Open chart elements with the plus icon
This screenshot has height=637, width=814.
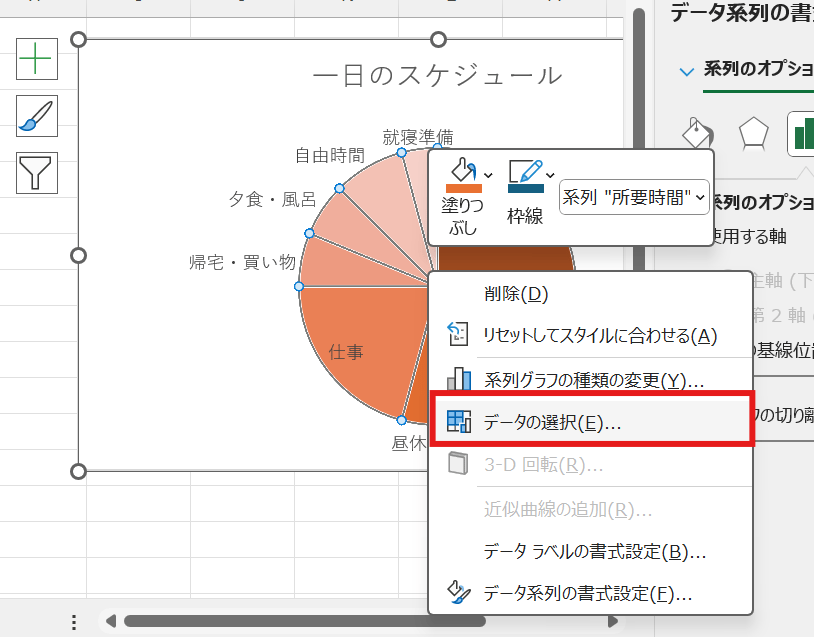coord(37,59)
